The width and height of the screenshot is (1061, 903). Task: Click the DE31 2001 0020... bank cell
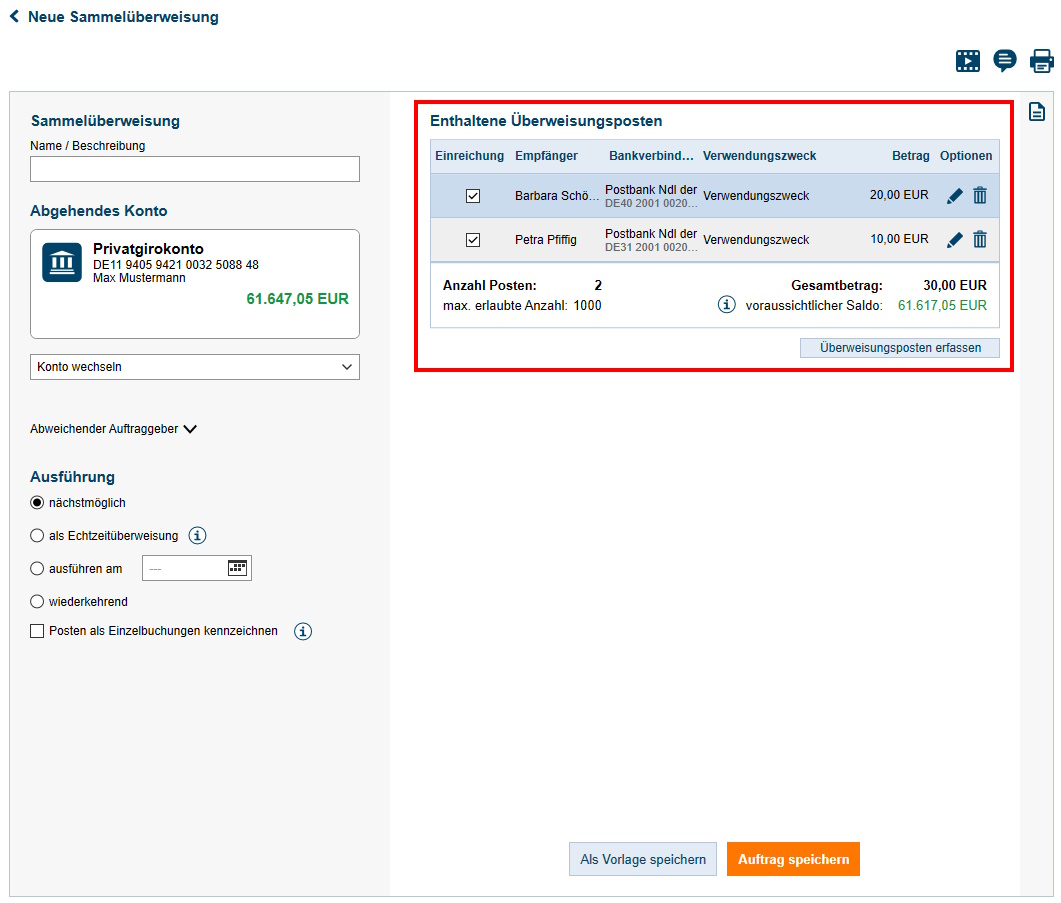point(651,247)
